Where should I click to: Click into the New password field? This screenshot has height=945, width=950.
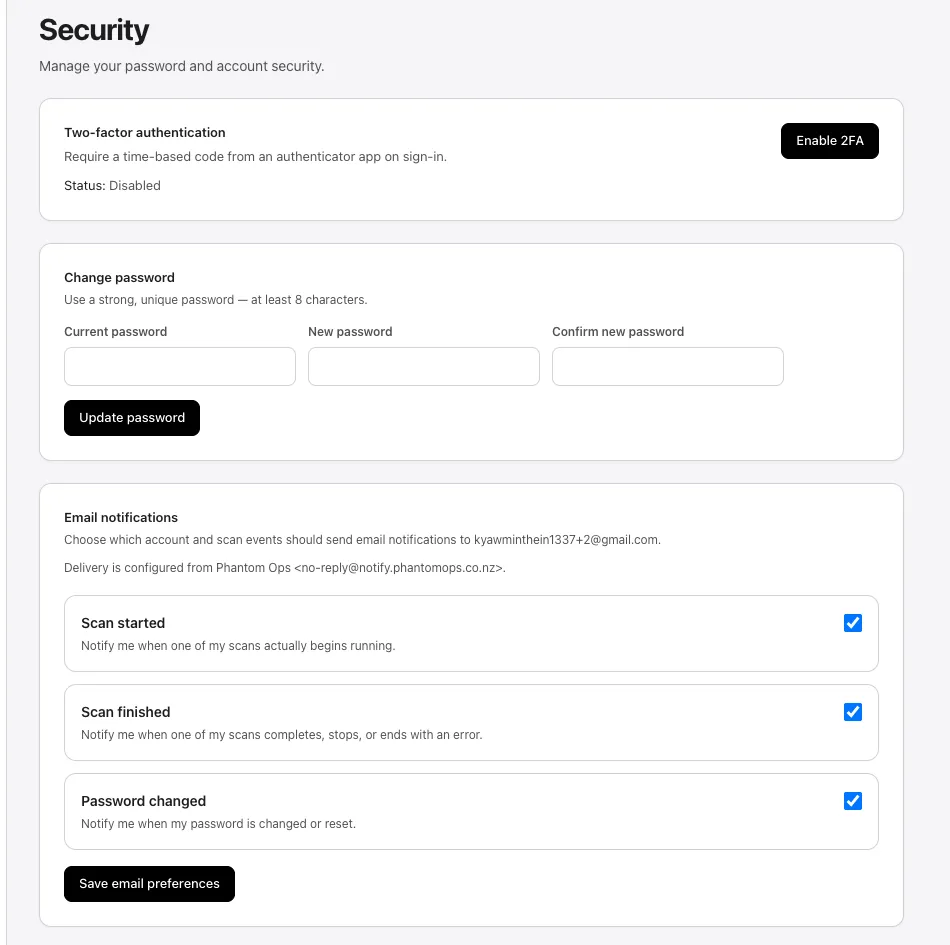[x=423, y=366]
